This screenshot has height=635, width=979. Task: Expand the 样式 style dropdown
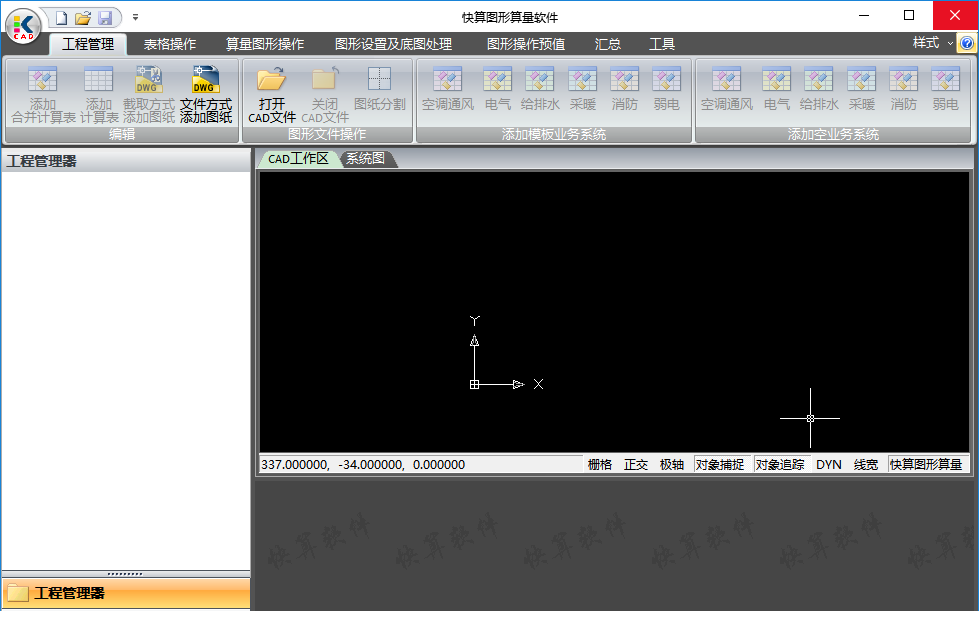tap(932, 43)
